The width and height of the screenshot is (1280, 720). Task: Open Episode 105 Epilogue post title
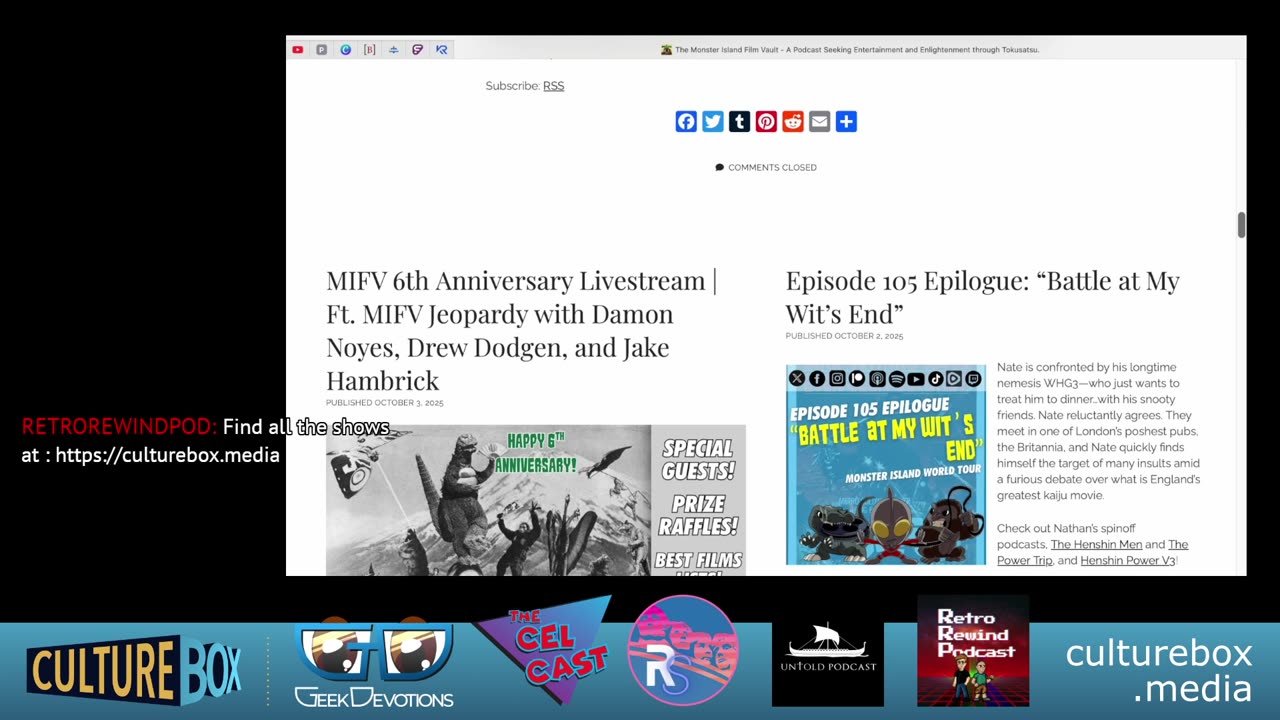click(x=983, y=297)
